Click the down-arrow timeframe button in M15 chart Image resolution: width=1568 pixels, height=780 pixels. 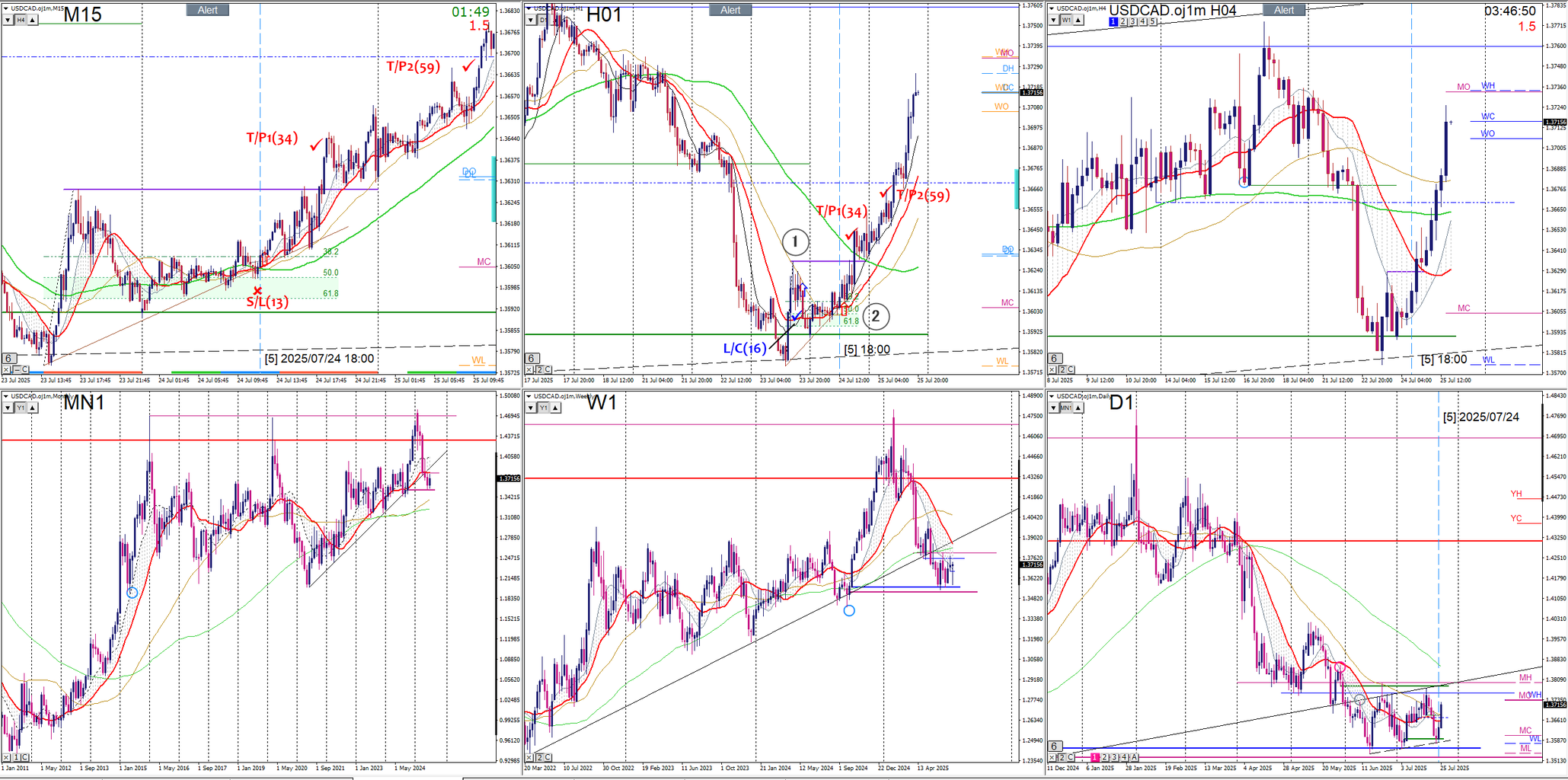[x=8, y=21]
